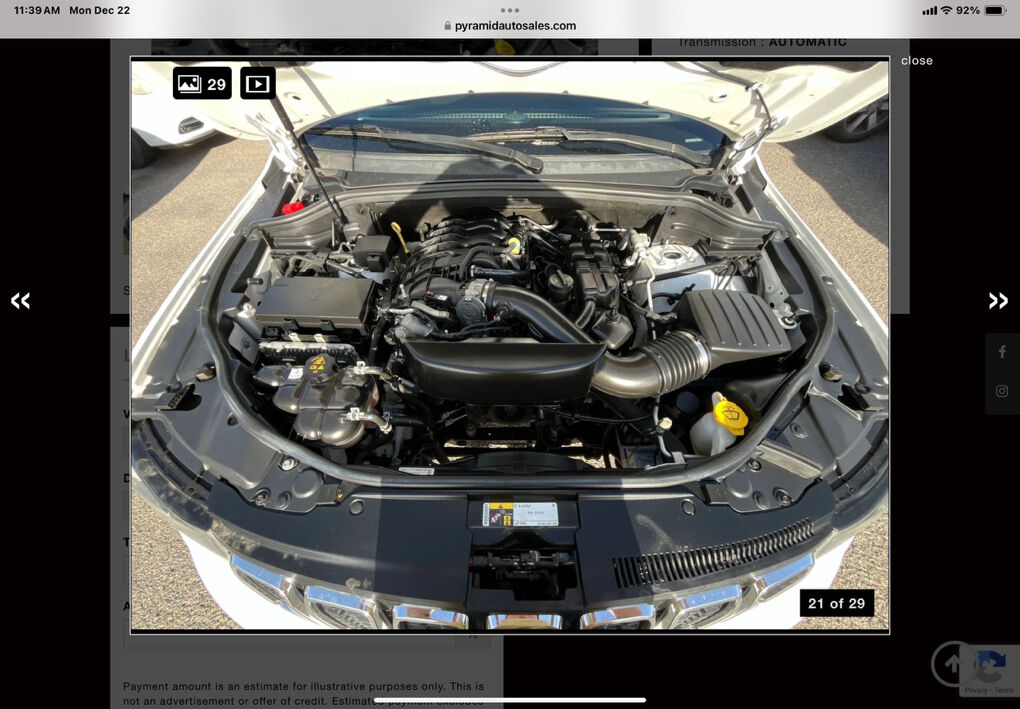1020x709 pixels.
Task: Go to the next photo arrow
Action: (x=998, y=301)
